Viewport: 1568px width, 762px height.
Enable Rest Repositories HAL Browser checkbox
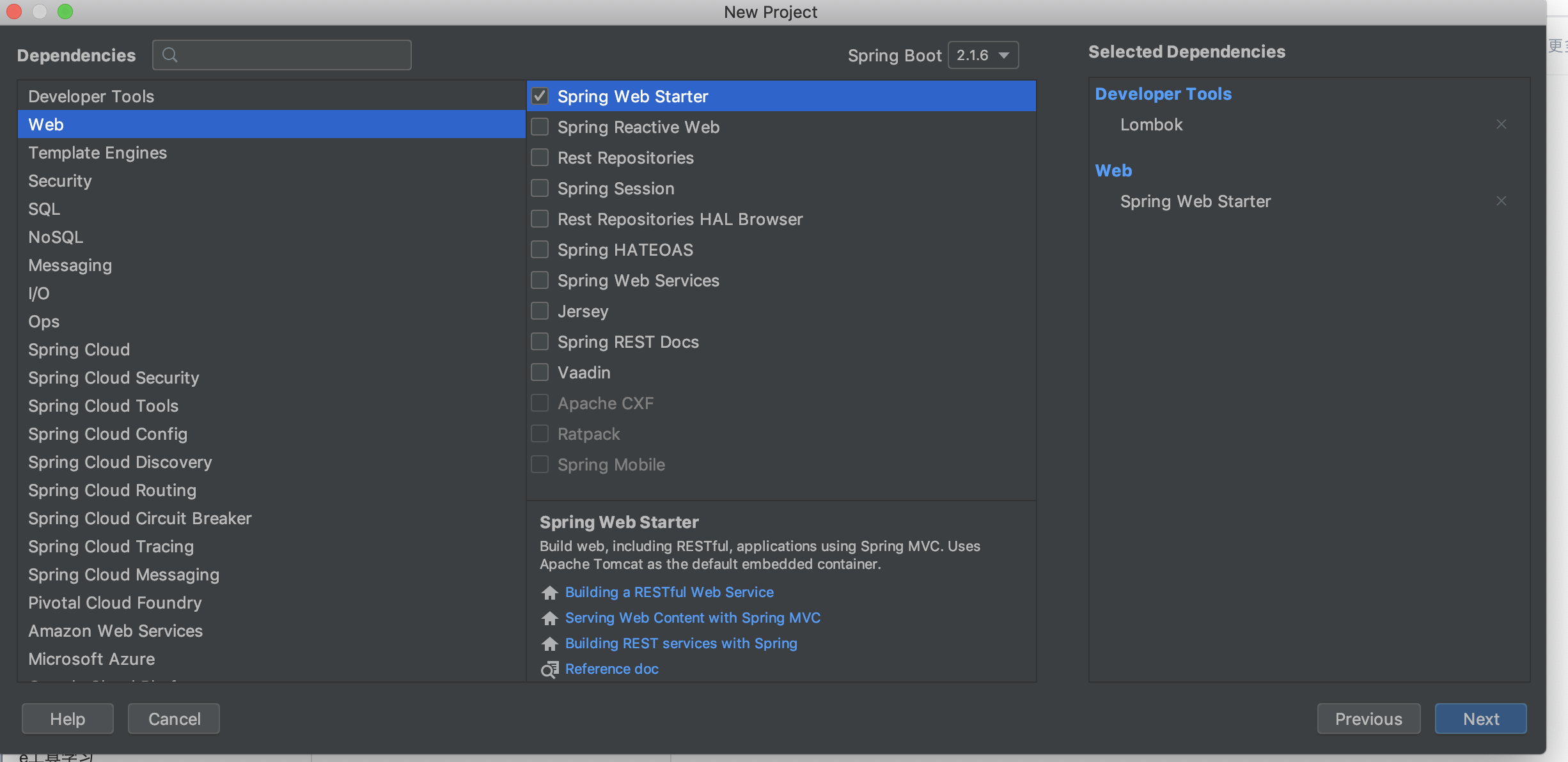coord(540,219)
